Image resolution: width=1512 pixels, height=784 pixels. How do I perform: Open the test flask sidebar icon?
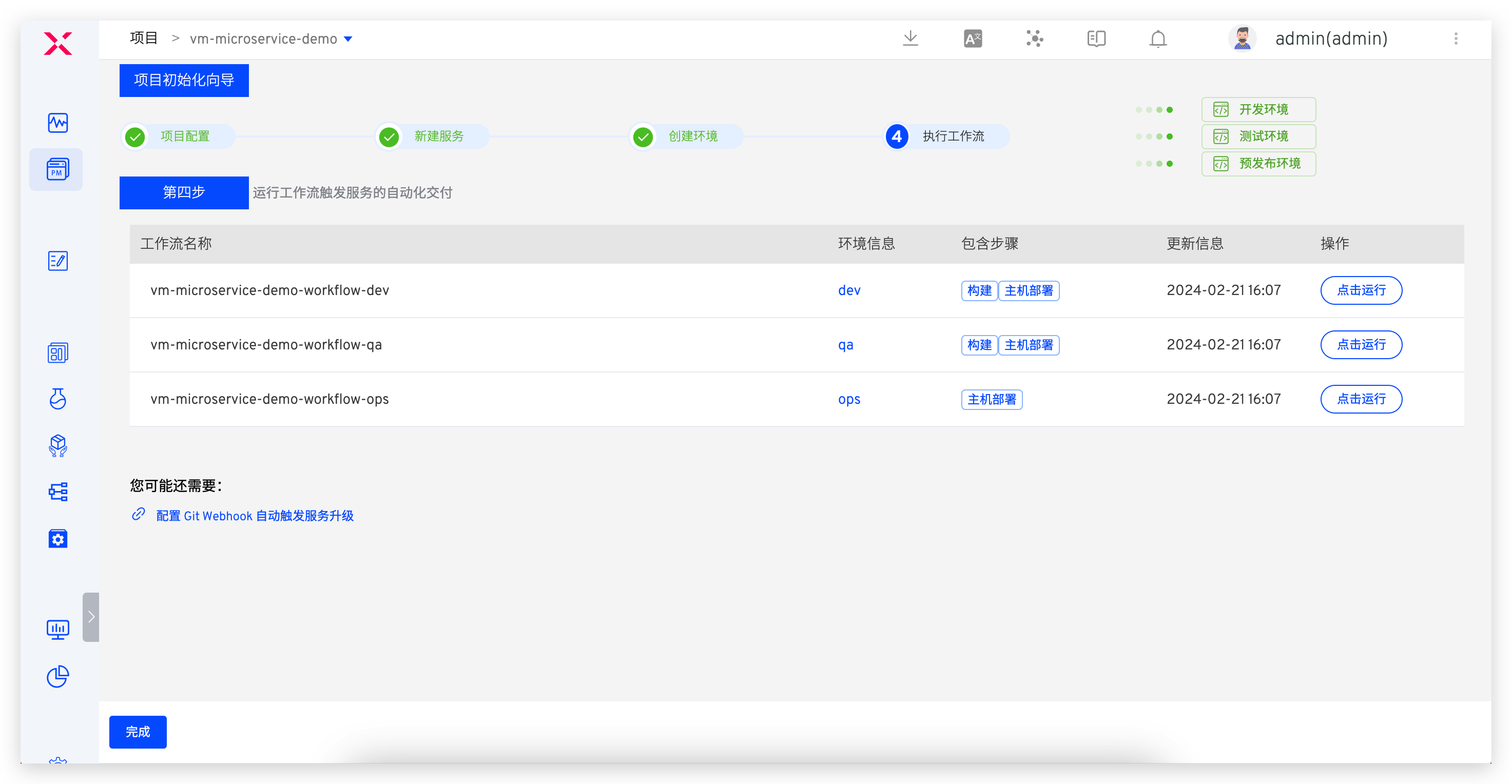click(x=57, y=399)
